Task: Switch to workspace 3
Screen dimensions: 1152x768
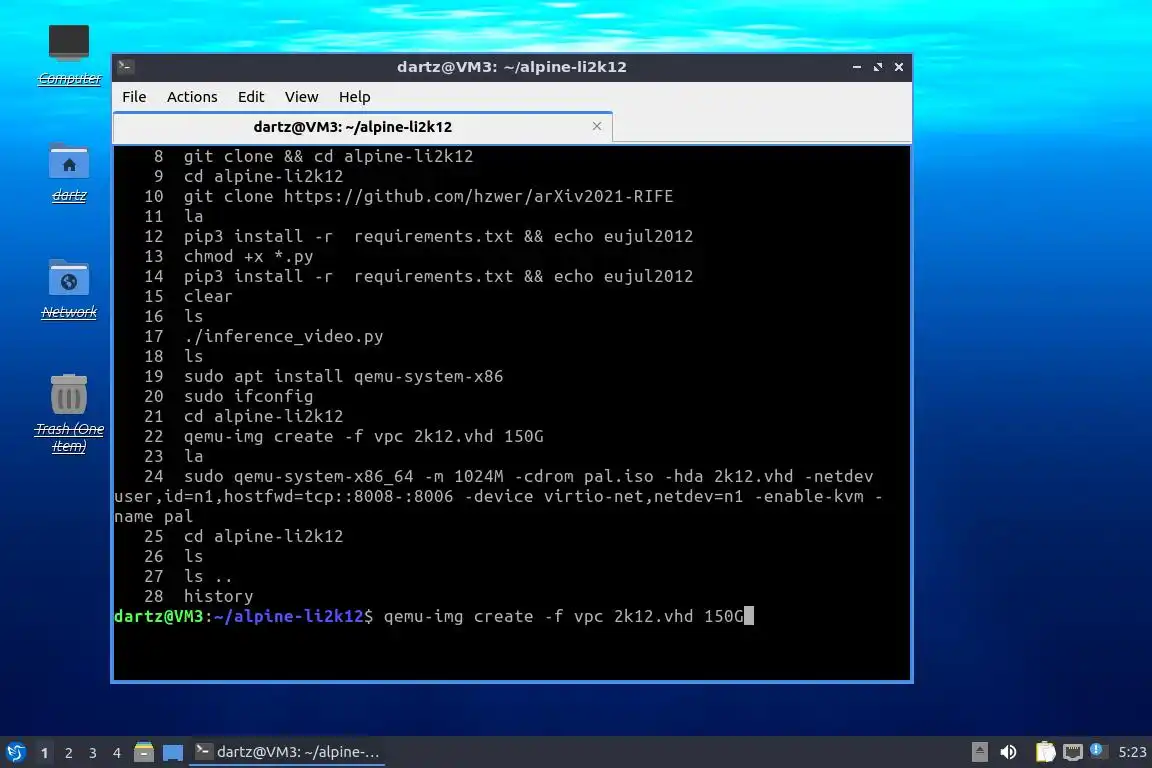Action: pos(93,753)
